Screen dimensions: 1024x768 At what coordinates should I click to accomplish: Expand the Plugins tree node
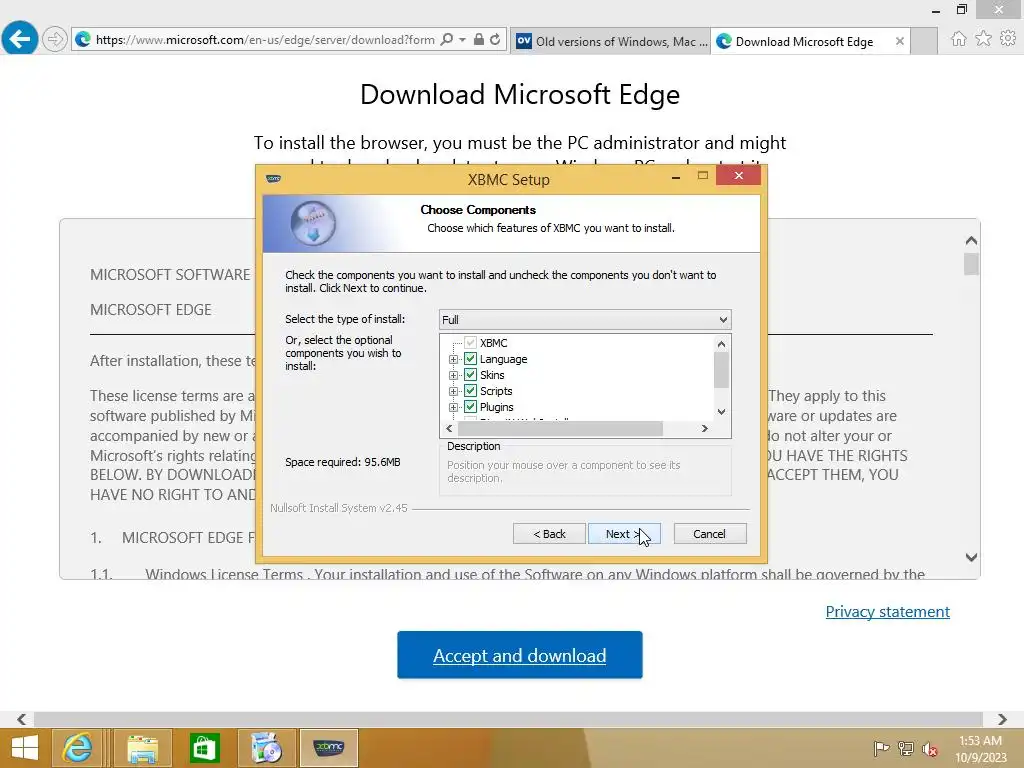[x=453, y=408]
